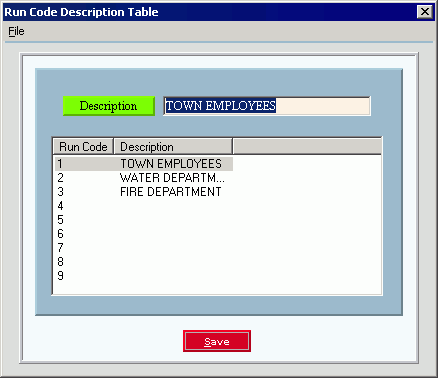The height and width of the screenshot is (378, 438).
Task: Click run code number 2
Action: click(60, 178)
